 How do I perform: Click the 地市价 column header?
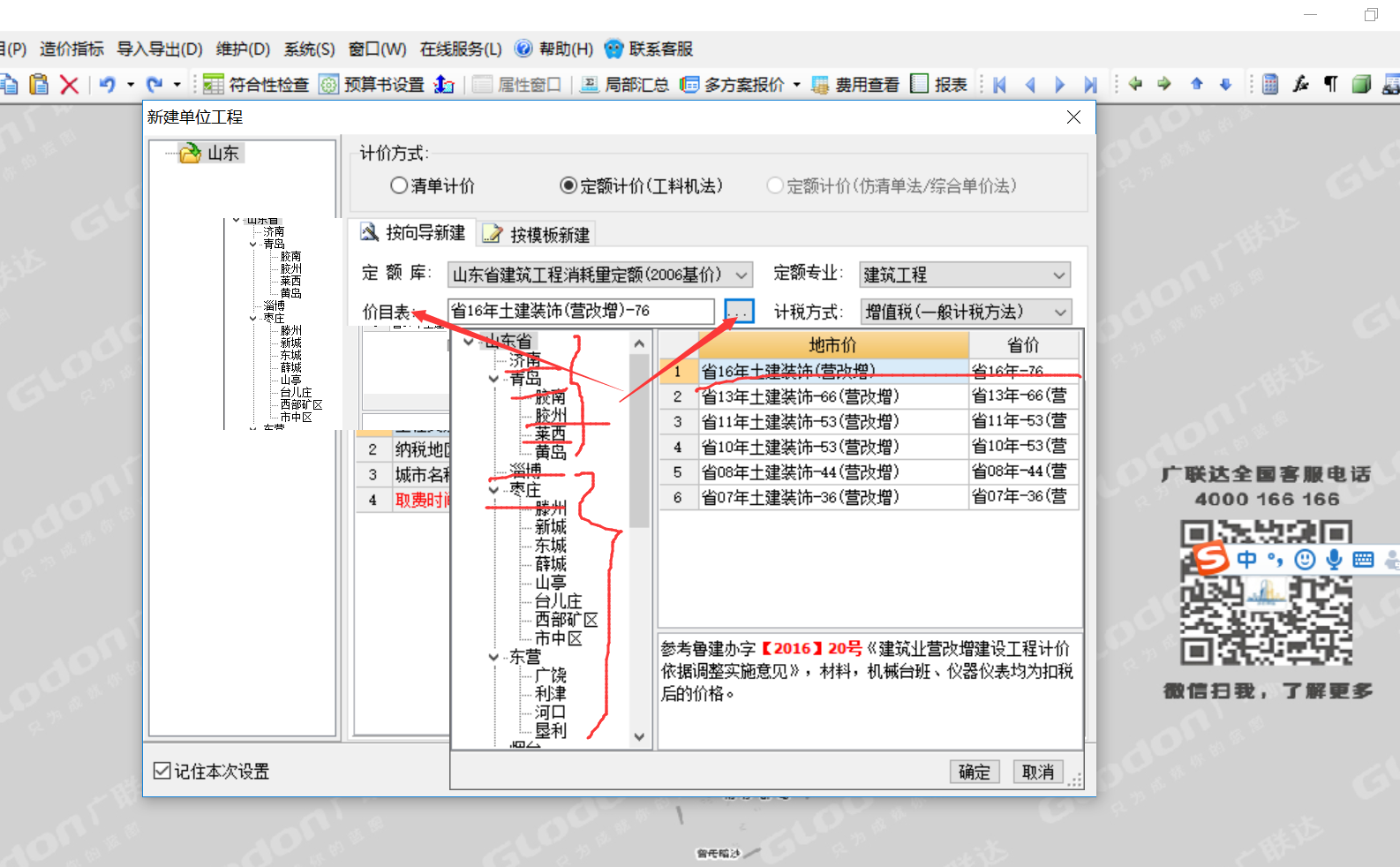coord(832,344)
